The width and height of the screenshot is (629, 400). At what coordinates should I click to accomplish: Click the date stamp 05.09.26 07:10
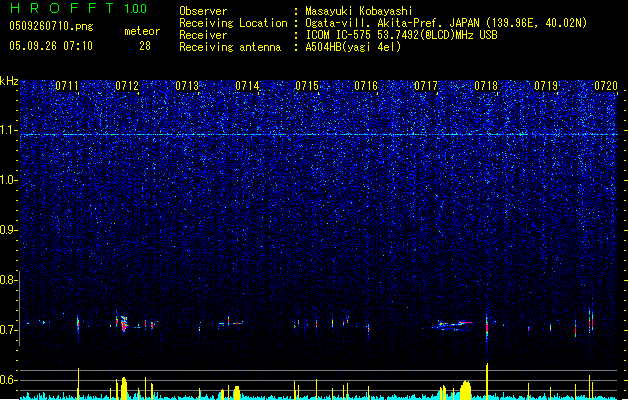pos(51,46)
